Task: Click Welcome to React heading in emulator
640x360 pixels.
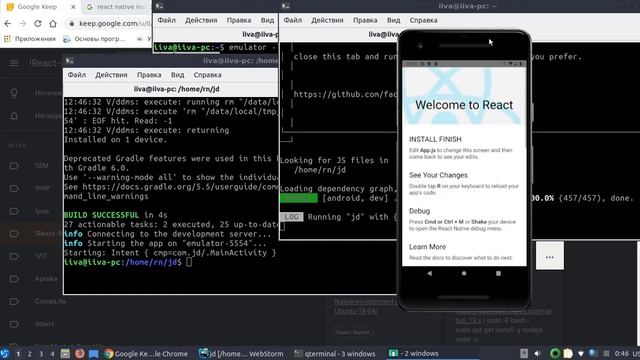Action: pyautogui.click(x=464, y=105)
